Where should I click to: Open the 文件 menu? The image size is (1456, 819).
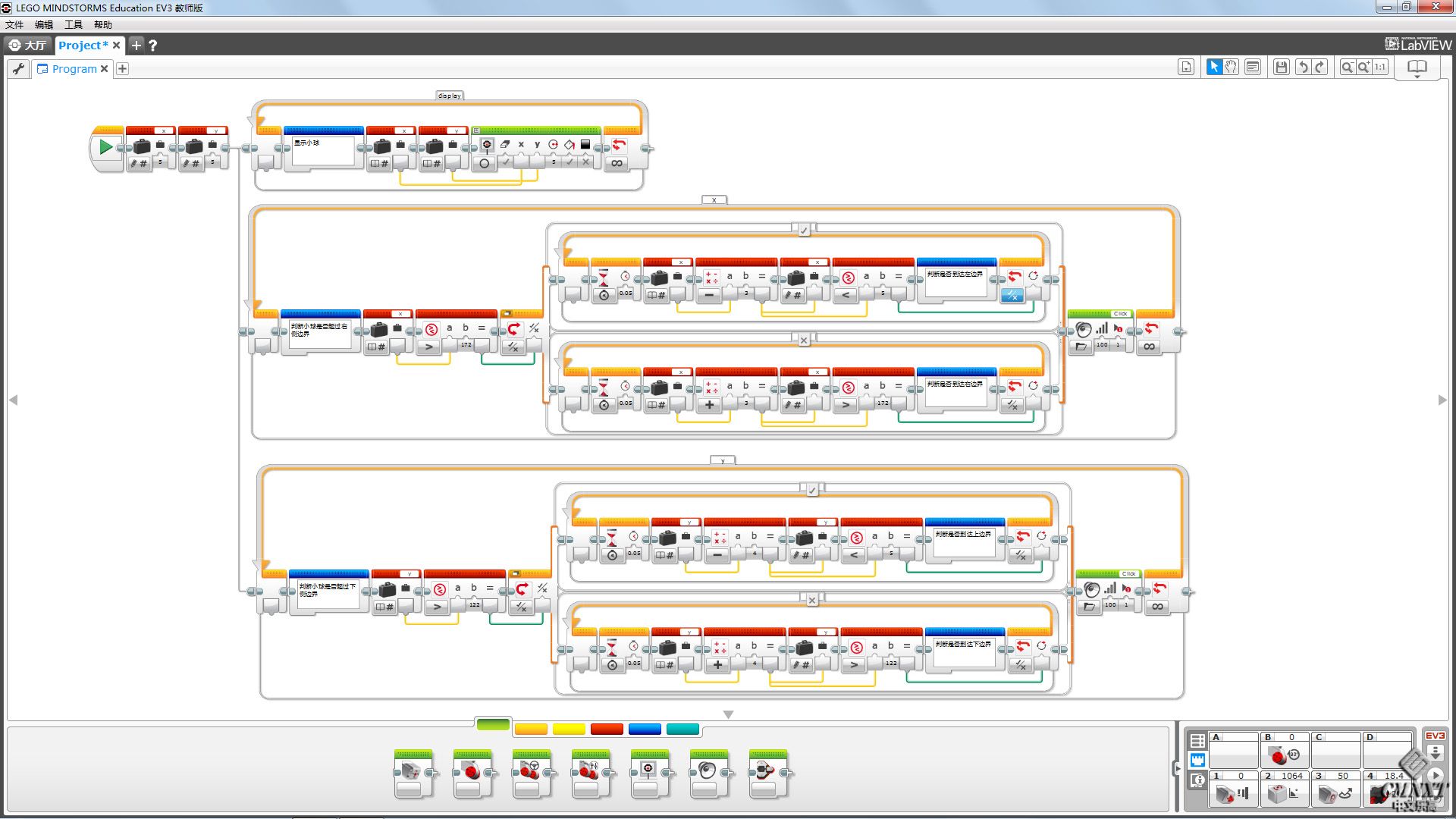(x=14, y=24)
